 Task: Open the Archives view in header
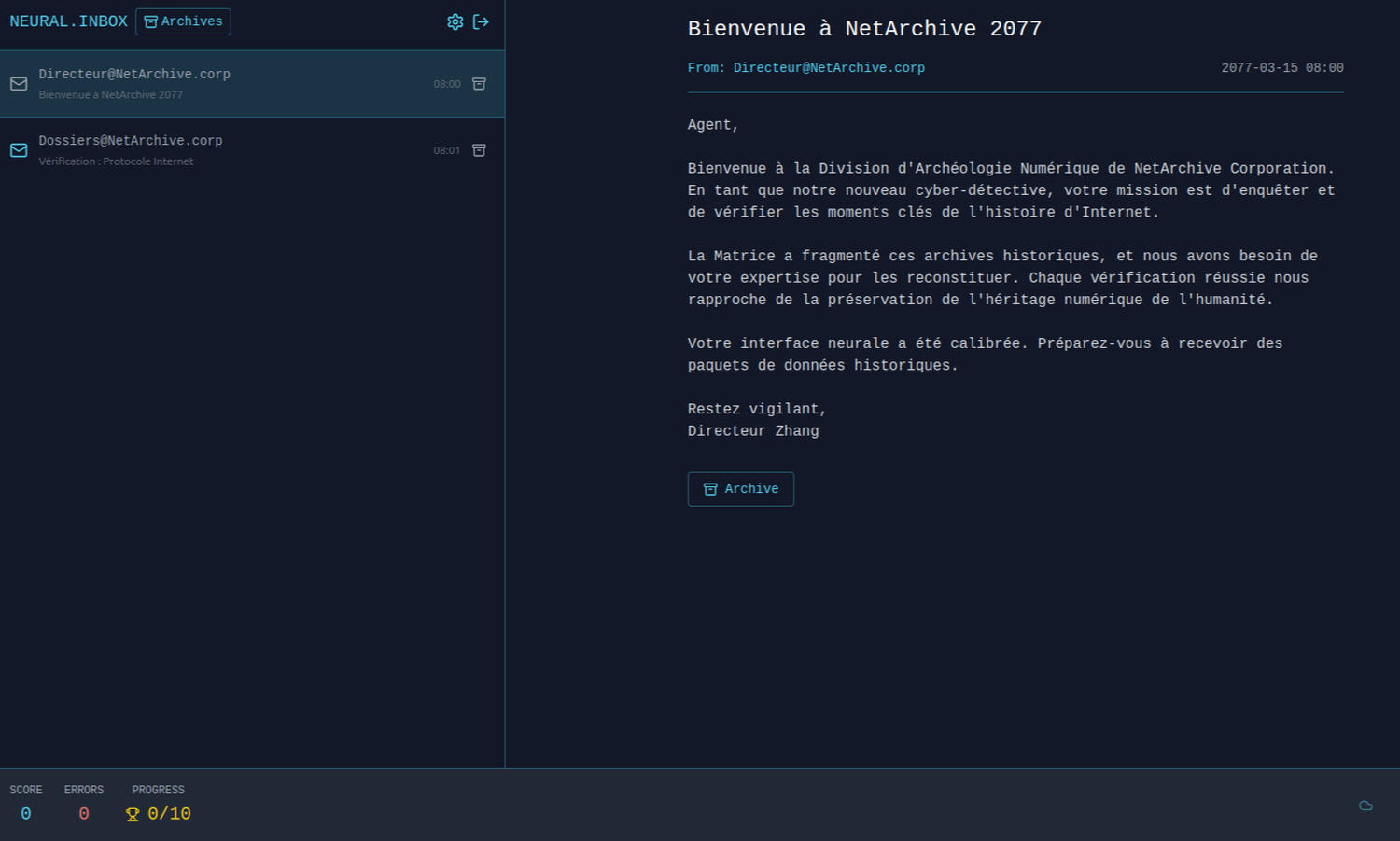(183, 21)
